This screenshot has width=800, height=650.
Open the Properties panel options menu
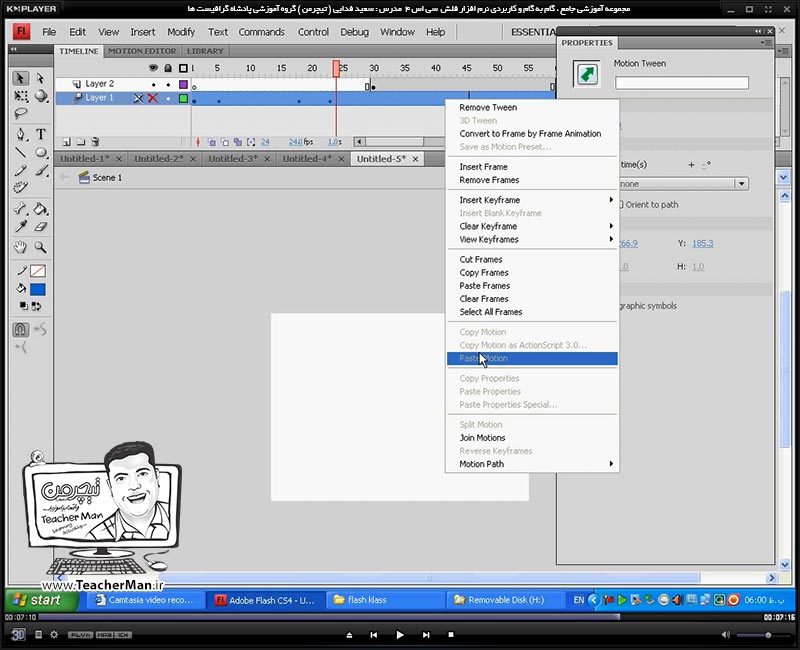766,42
